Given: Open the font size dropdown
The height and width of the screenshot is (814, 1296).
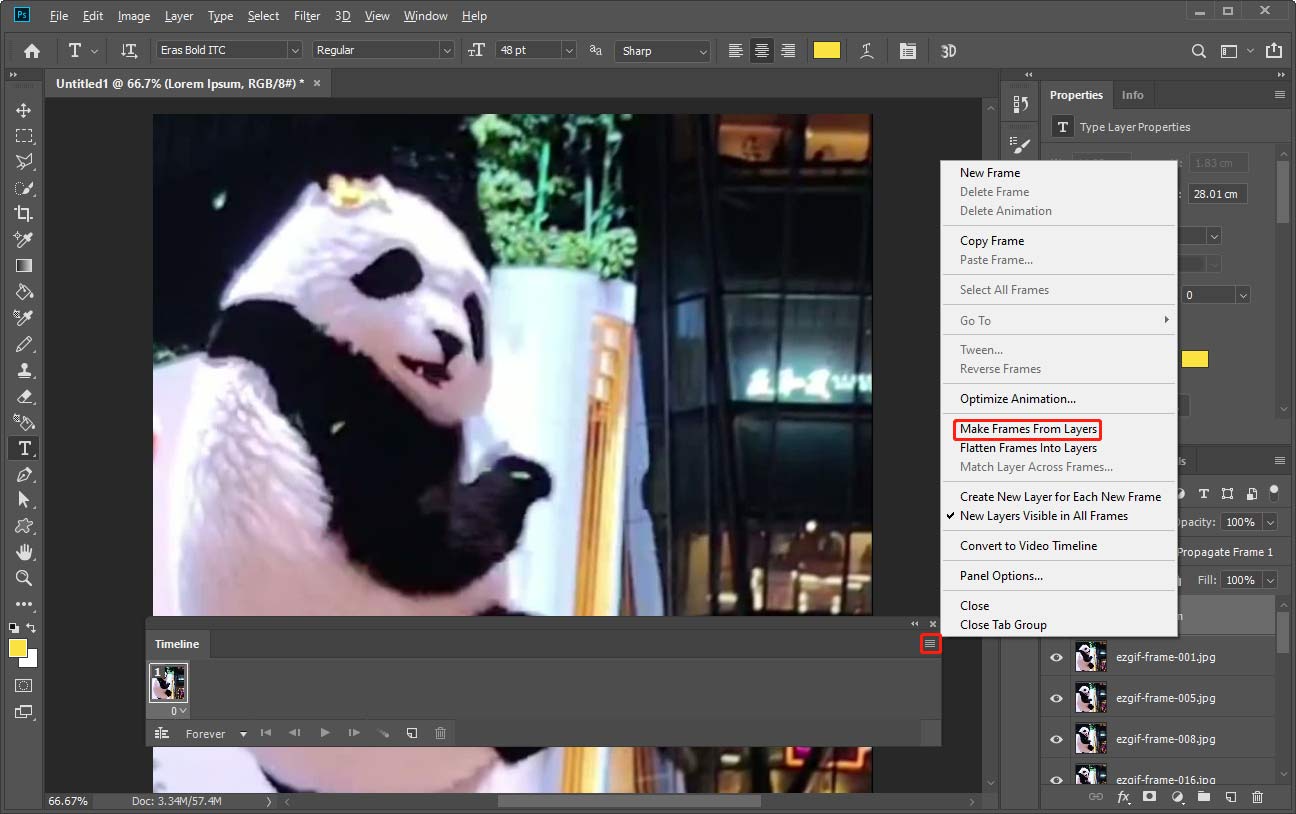Looking at the screenshot, I should [569, 51].
